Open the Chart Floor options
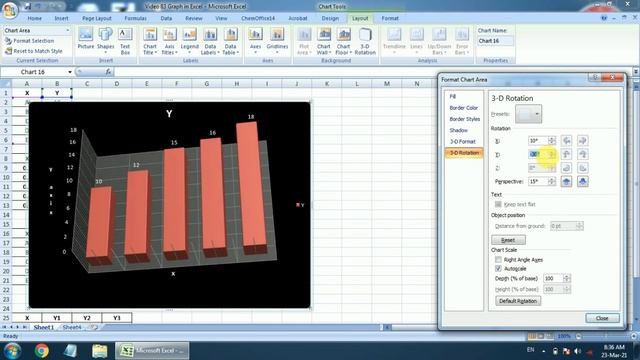 pyautogui.click(x=343, y=41)
